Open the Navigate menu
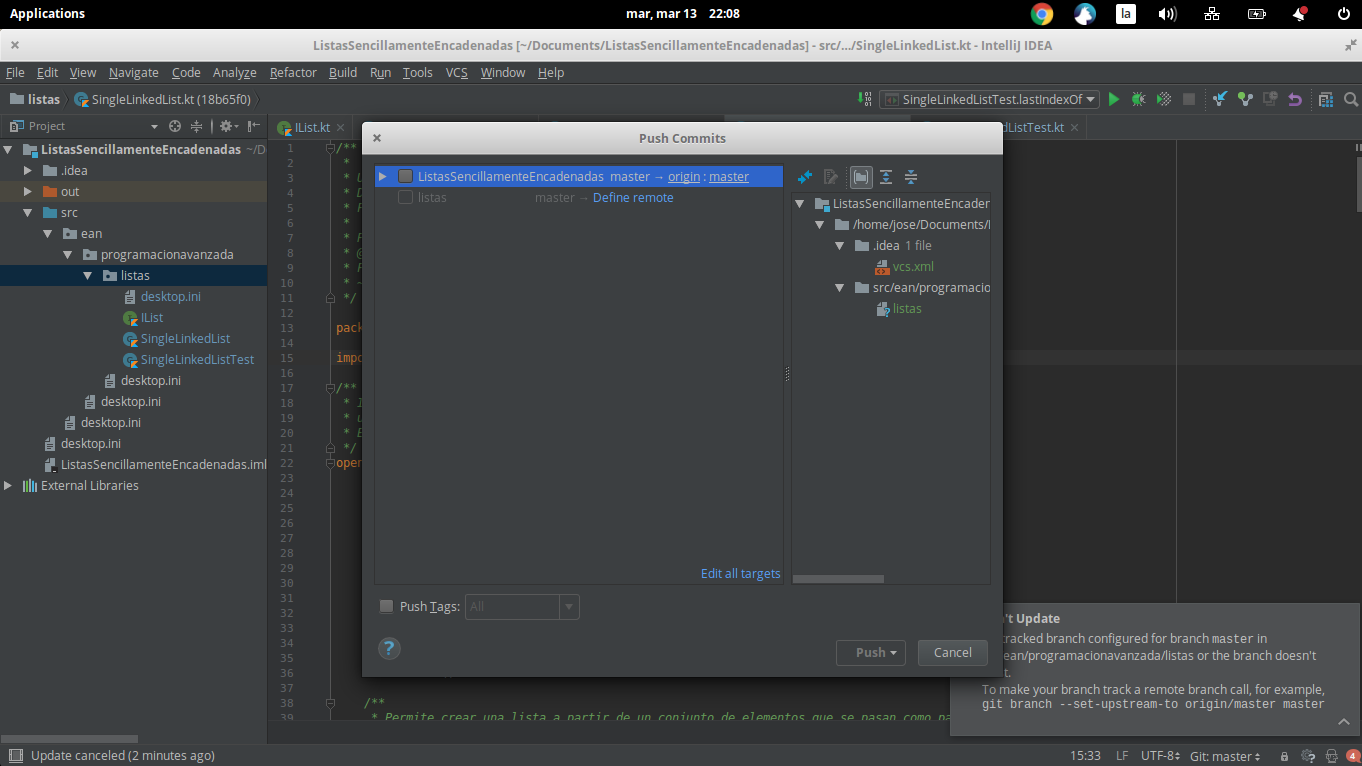The image size is (1362, 766). click(134, 72)
